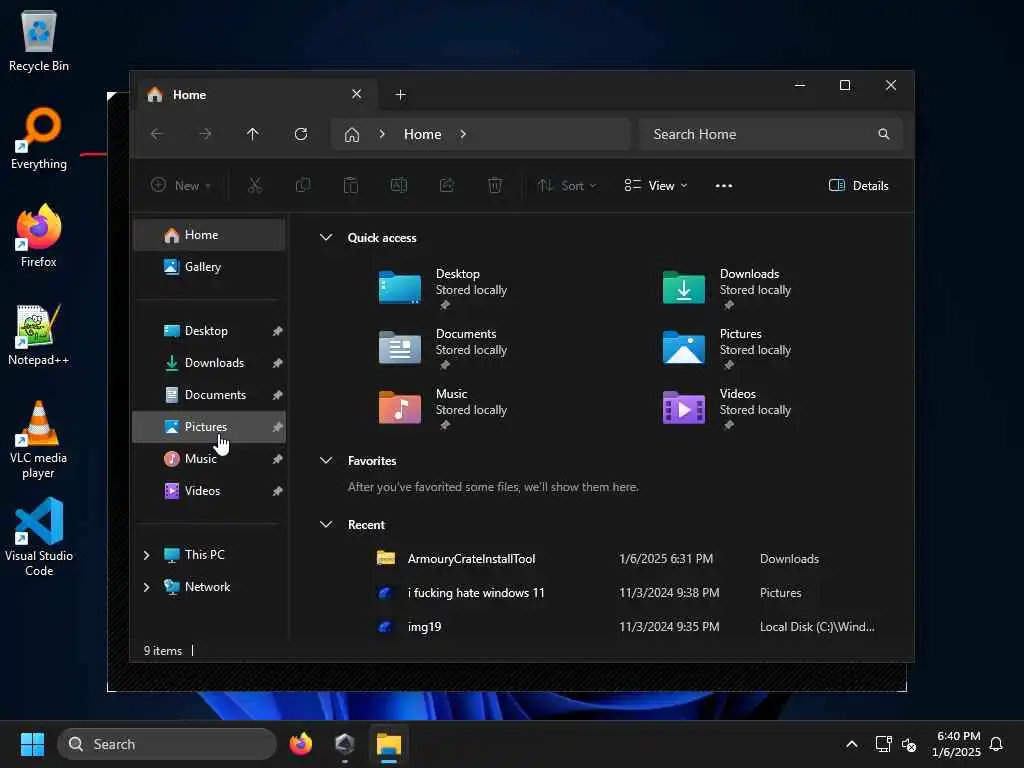Click the Delete trash icon
The image size is (1024, 768).
(x=495, y=185)
